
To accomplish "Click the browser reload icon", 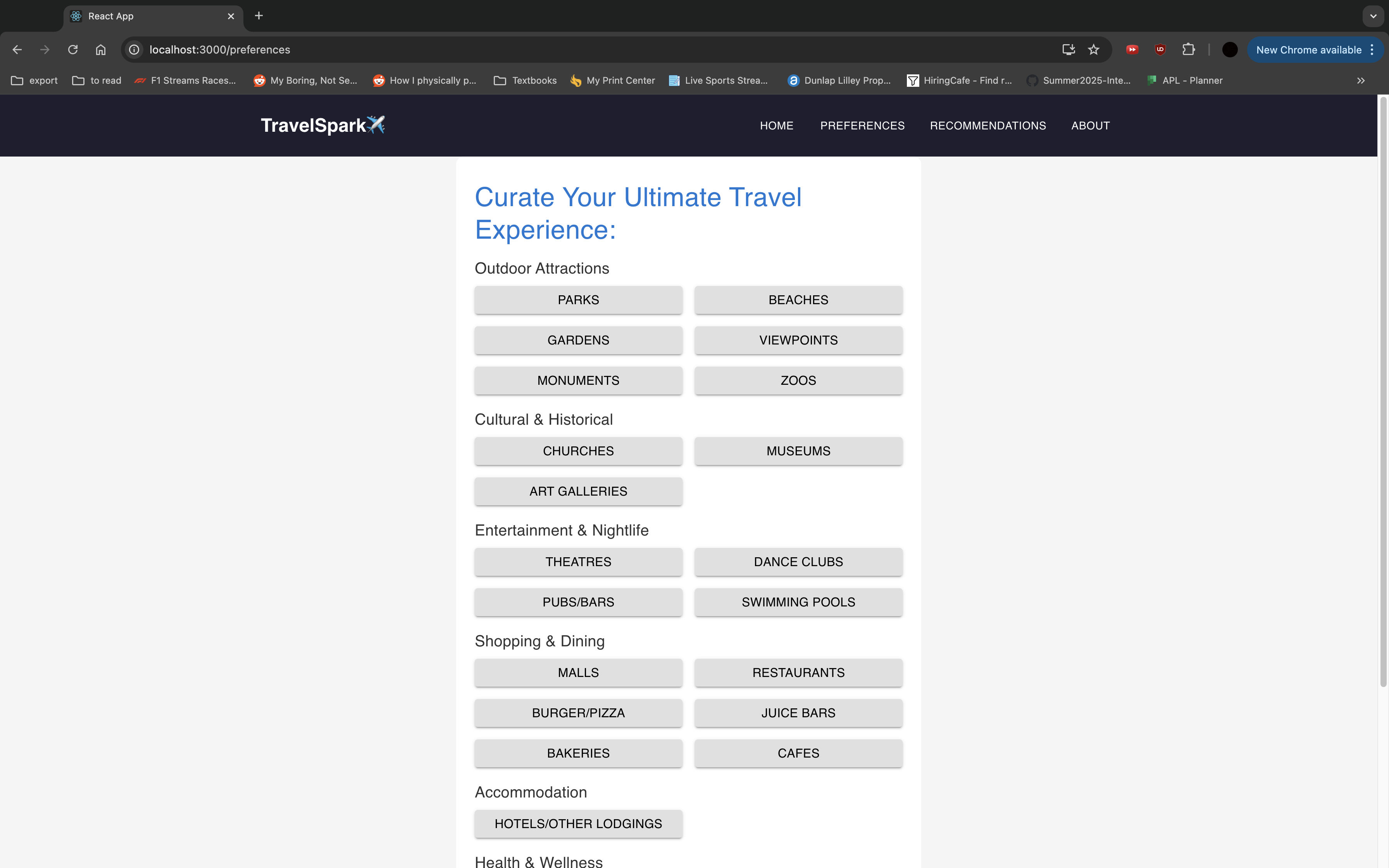I will pyautogui.click(x=73, y=50).
